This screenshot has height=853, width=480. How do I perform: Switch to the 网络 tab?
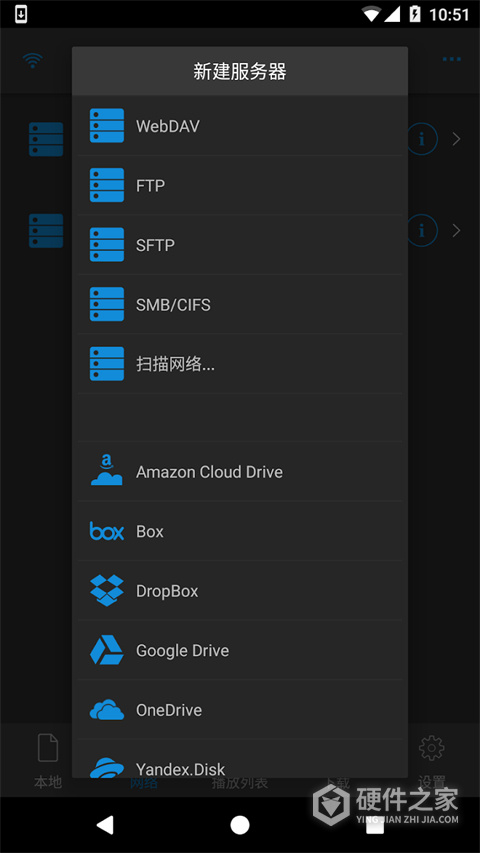143,782
